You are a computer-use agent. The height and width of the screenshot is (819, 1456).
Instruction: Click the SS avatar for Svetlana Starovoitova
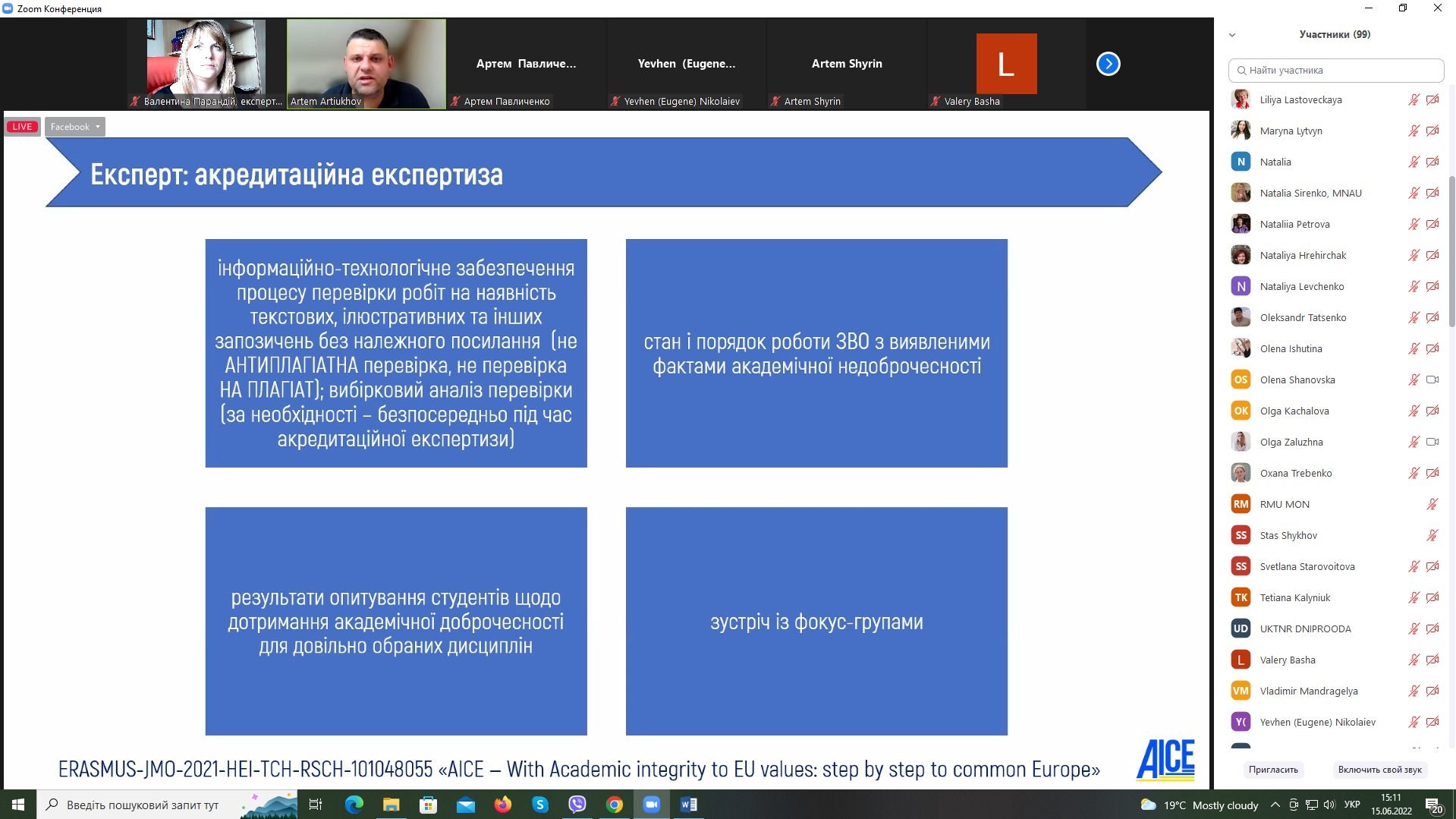coord(1241,566)
